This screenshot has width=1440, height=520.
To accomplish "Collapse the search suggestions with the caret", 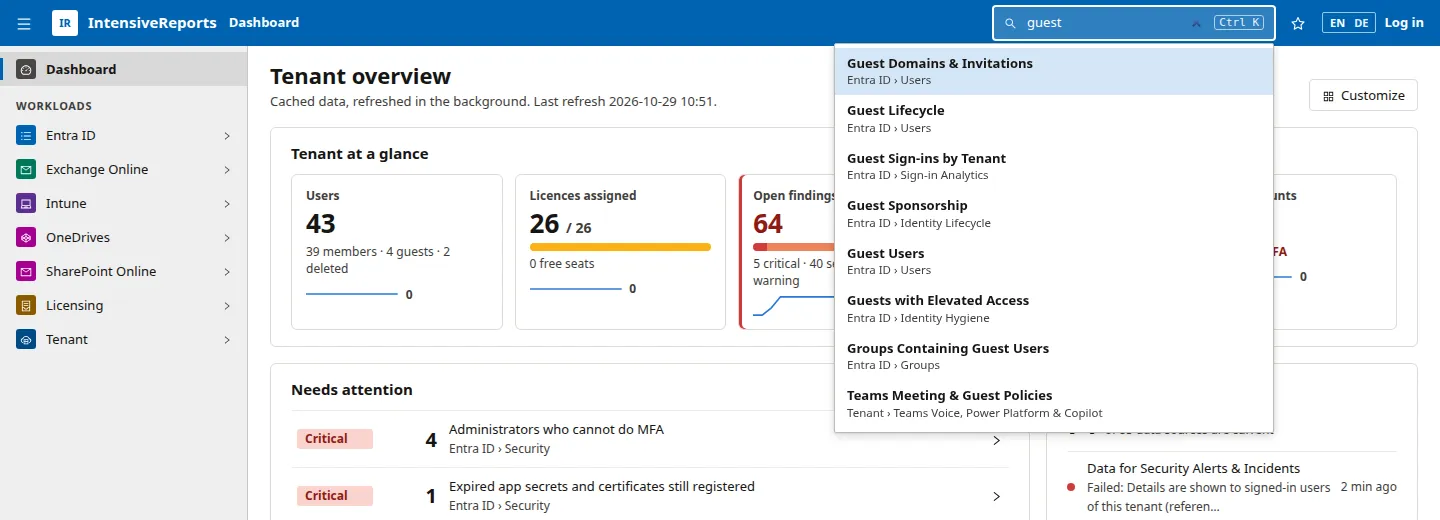I will point(1196,23).
